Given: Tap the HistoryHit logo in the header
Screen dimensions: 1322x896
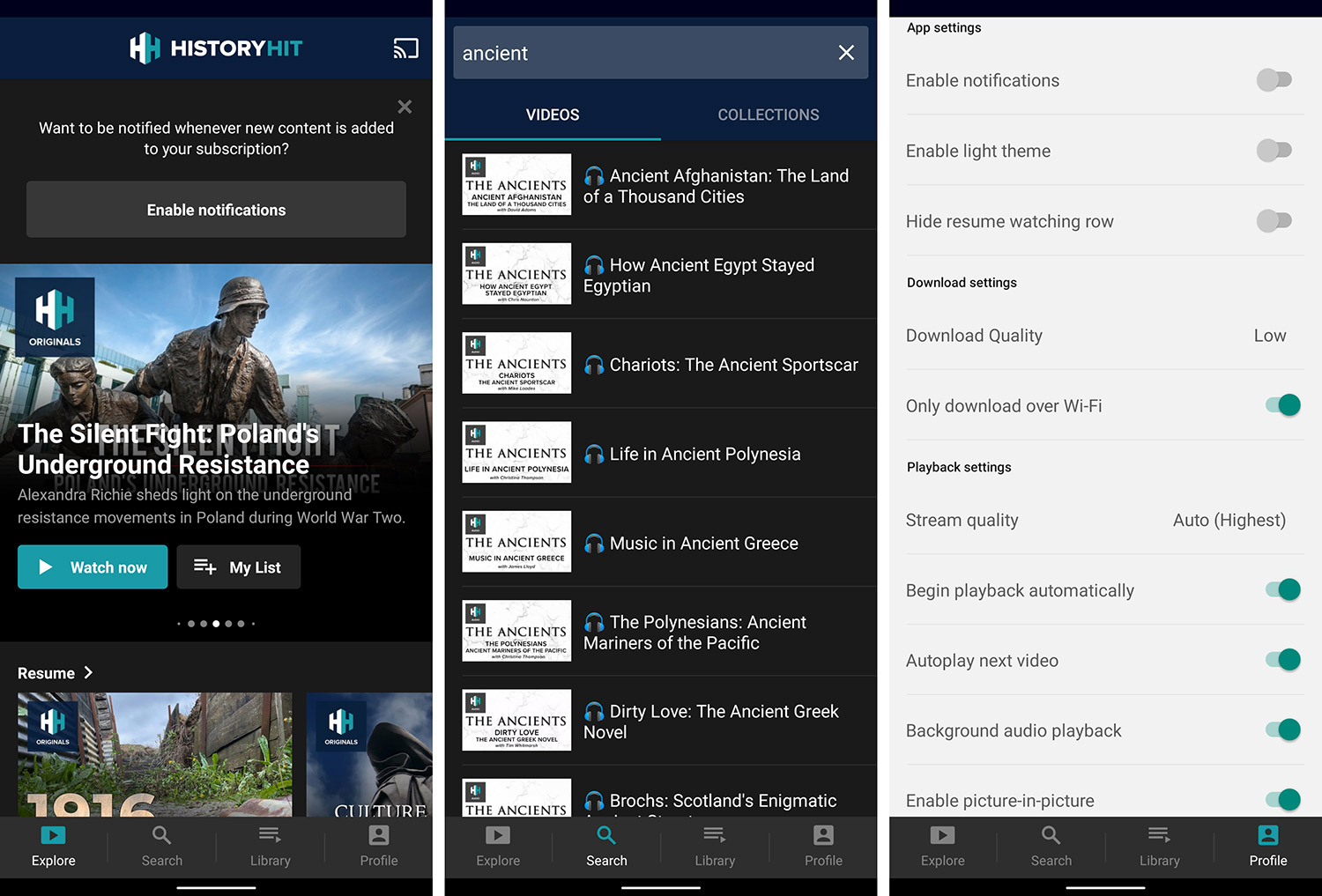Looking at the screenshot, I should pos(215,48).
